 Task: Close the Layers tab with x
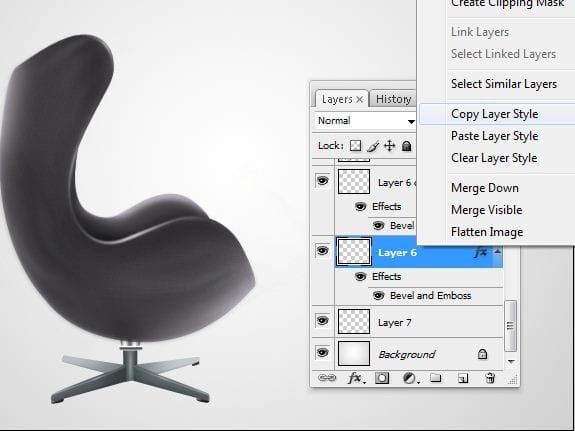tap(359, 99)
